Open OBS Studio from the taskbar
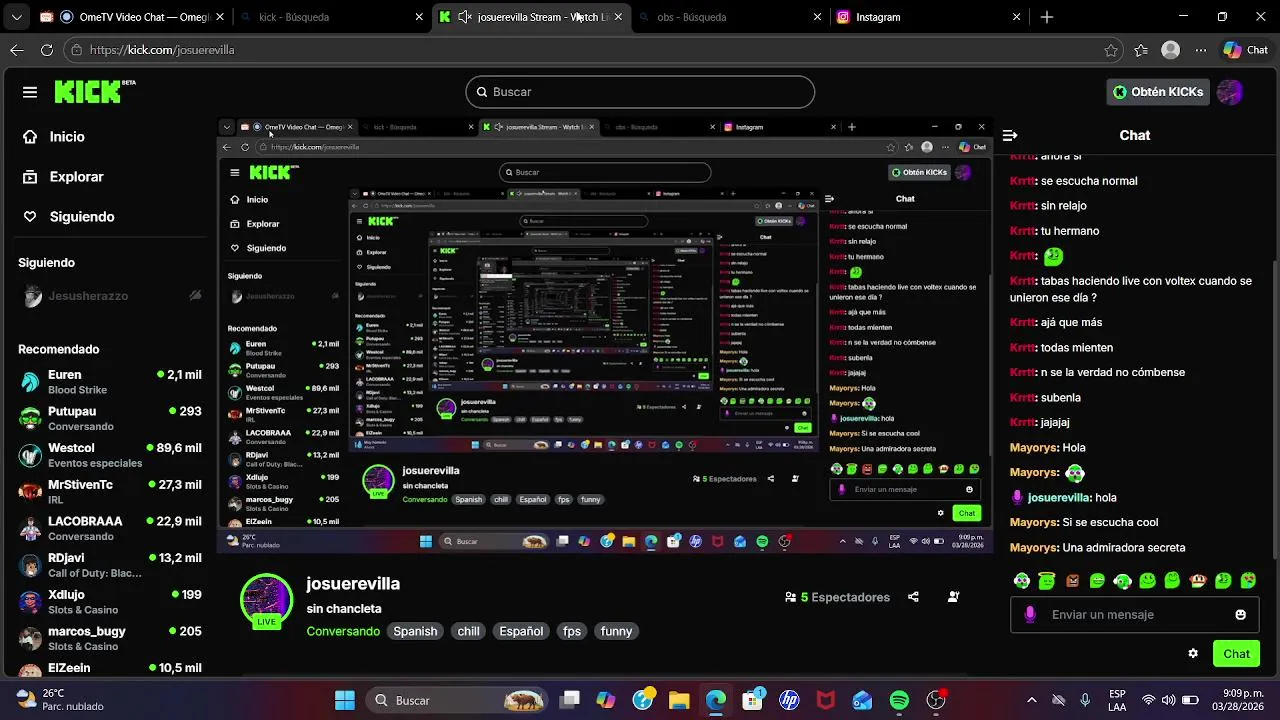 [936, 700]
